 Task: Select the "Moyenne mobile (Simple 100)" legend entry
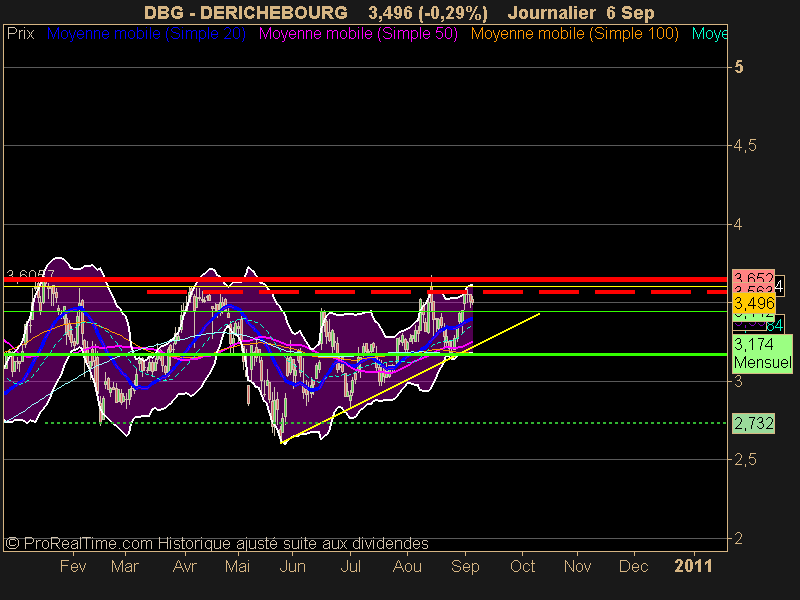(x=574, y=34)
